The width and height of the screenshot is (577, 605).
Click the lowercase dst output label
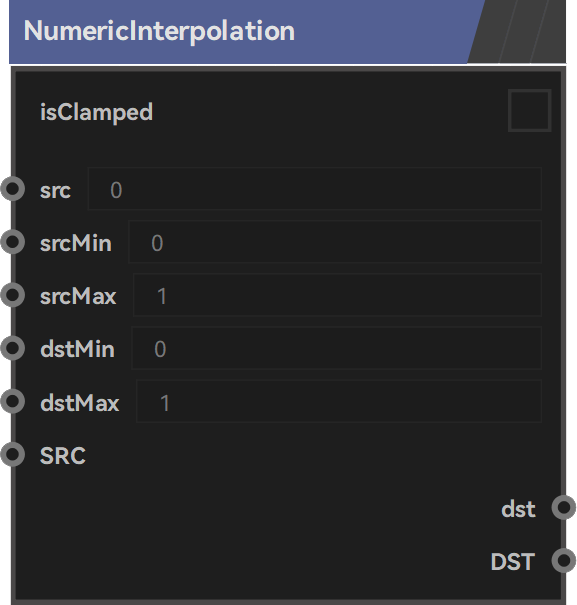(x=518, y=509)
